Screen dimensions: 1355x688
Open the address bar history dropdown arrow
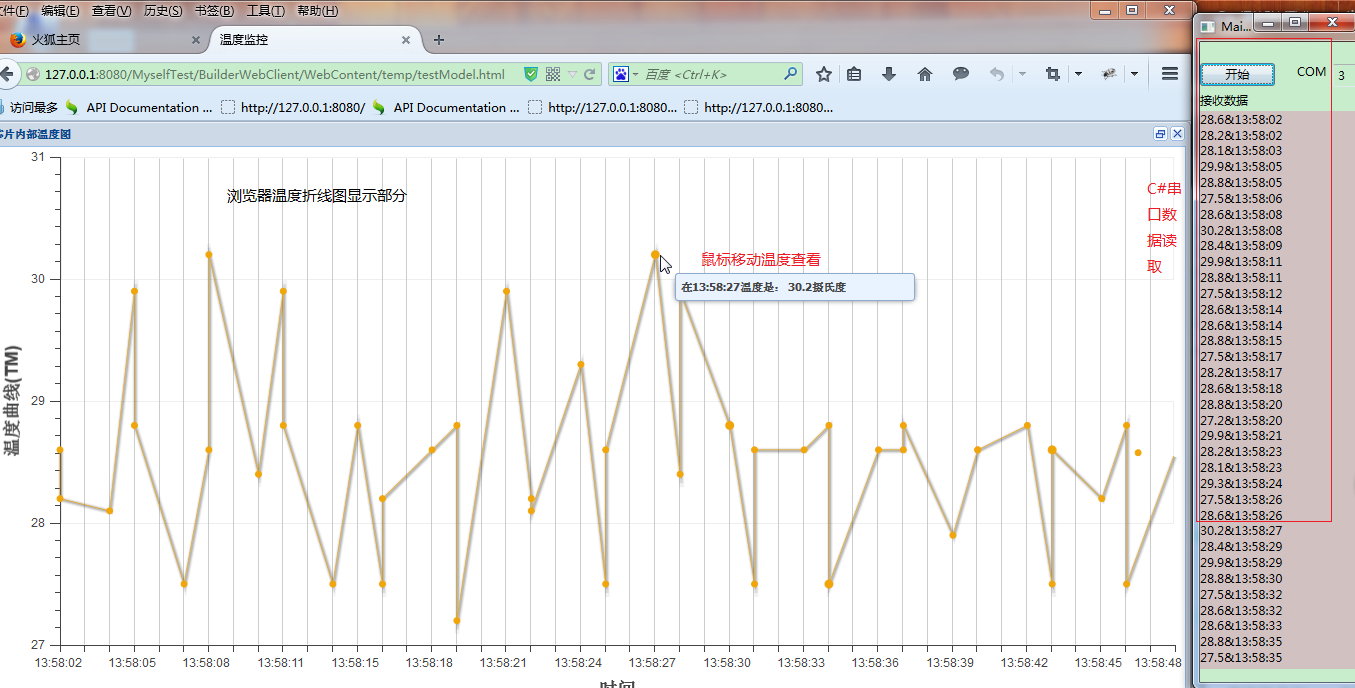click(x=572, y=74)
